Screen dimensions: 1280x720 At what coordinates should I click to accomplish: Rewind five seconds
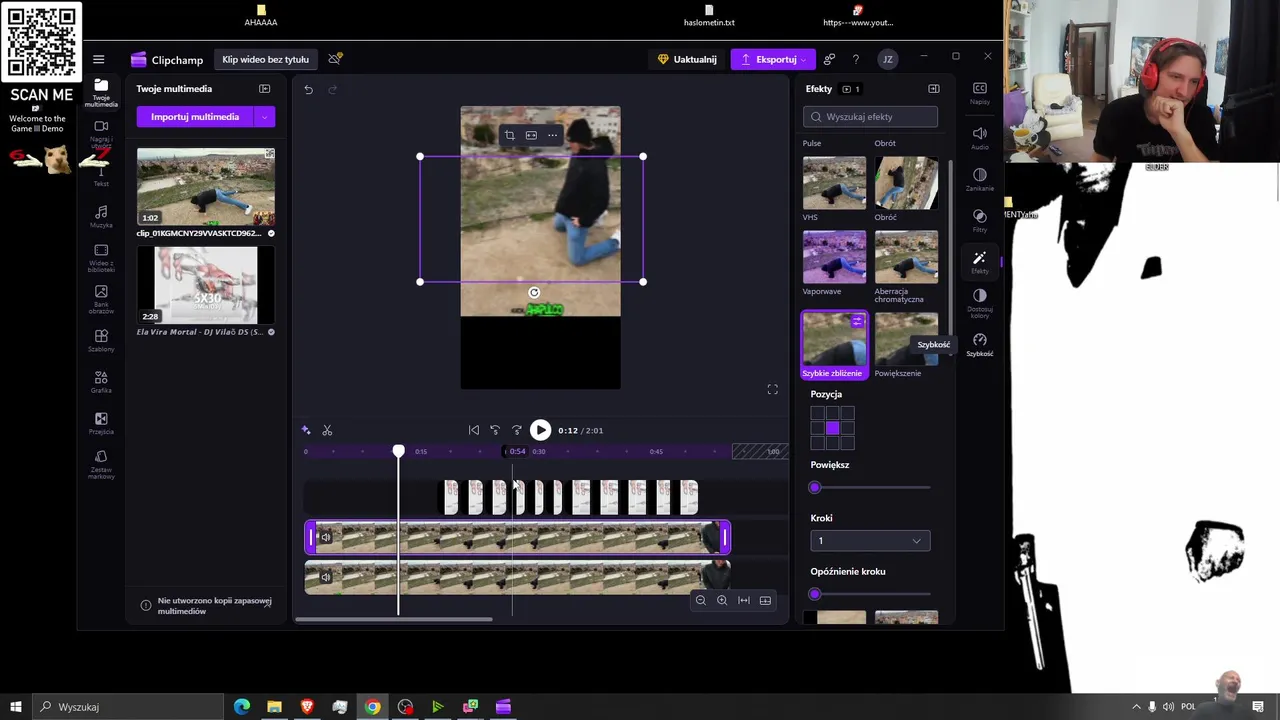(495, 430)
